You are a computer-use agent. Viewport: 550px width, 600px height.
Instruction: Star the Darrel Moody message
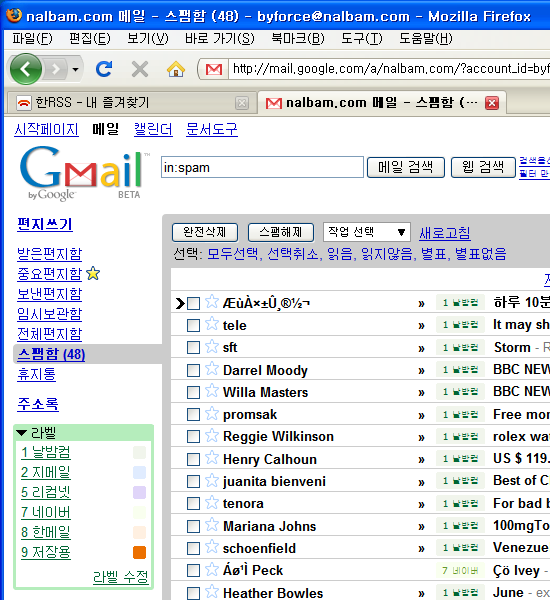tap(212, 368)
